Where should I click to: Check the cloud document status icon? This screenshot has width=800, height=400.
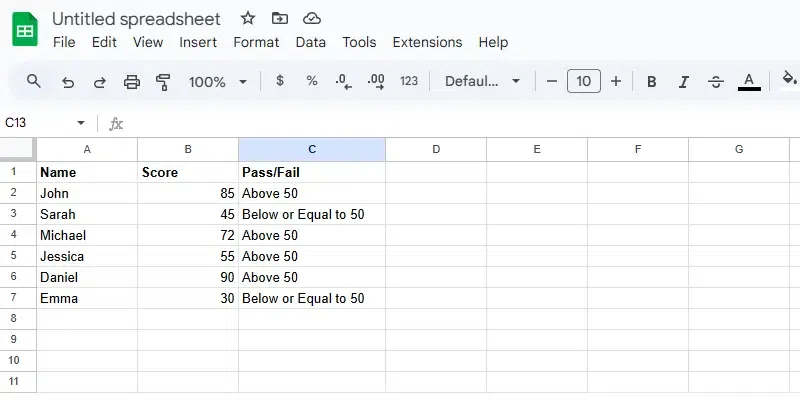(311, 19)
